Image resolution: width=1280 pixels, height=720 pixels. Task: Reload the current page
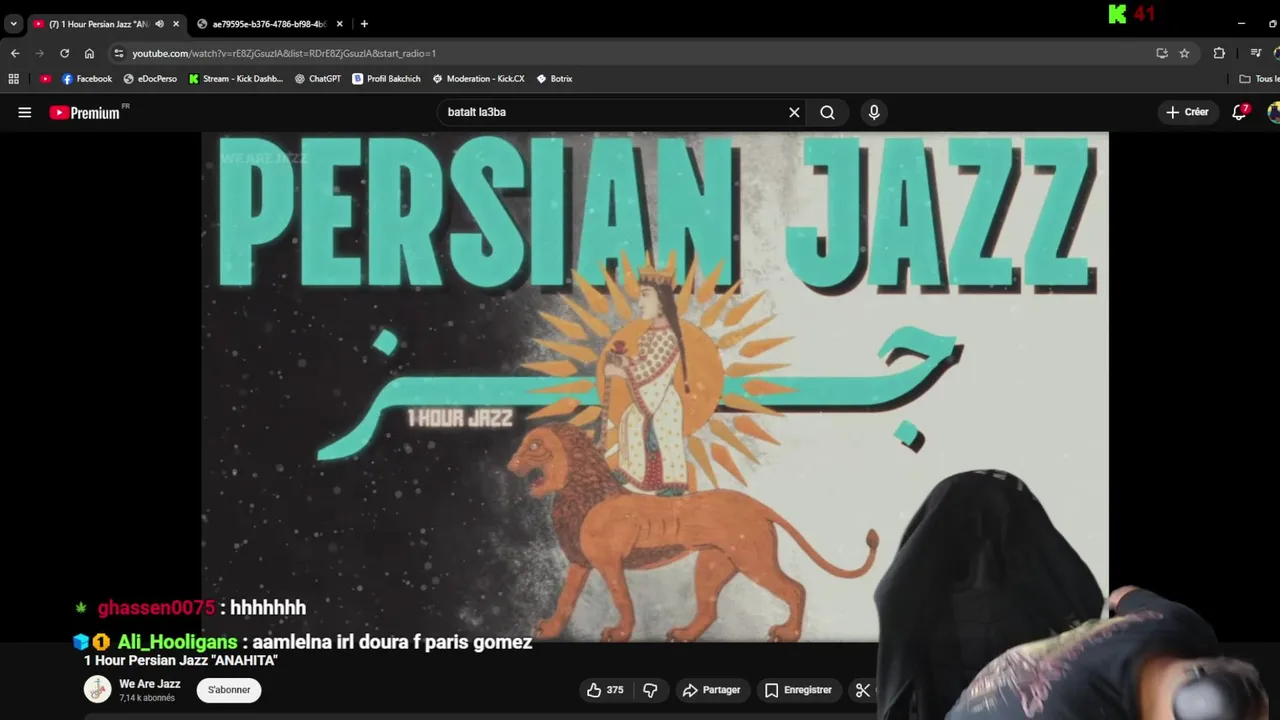coord(64,53)
